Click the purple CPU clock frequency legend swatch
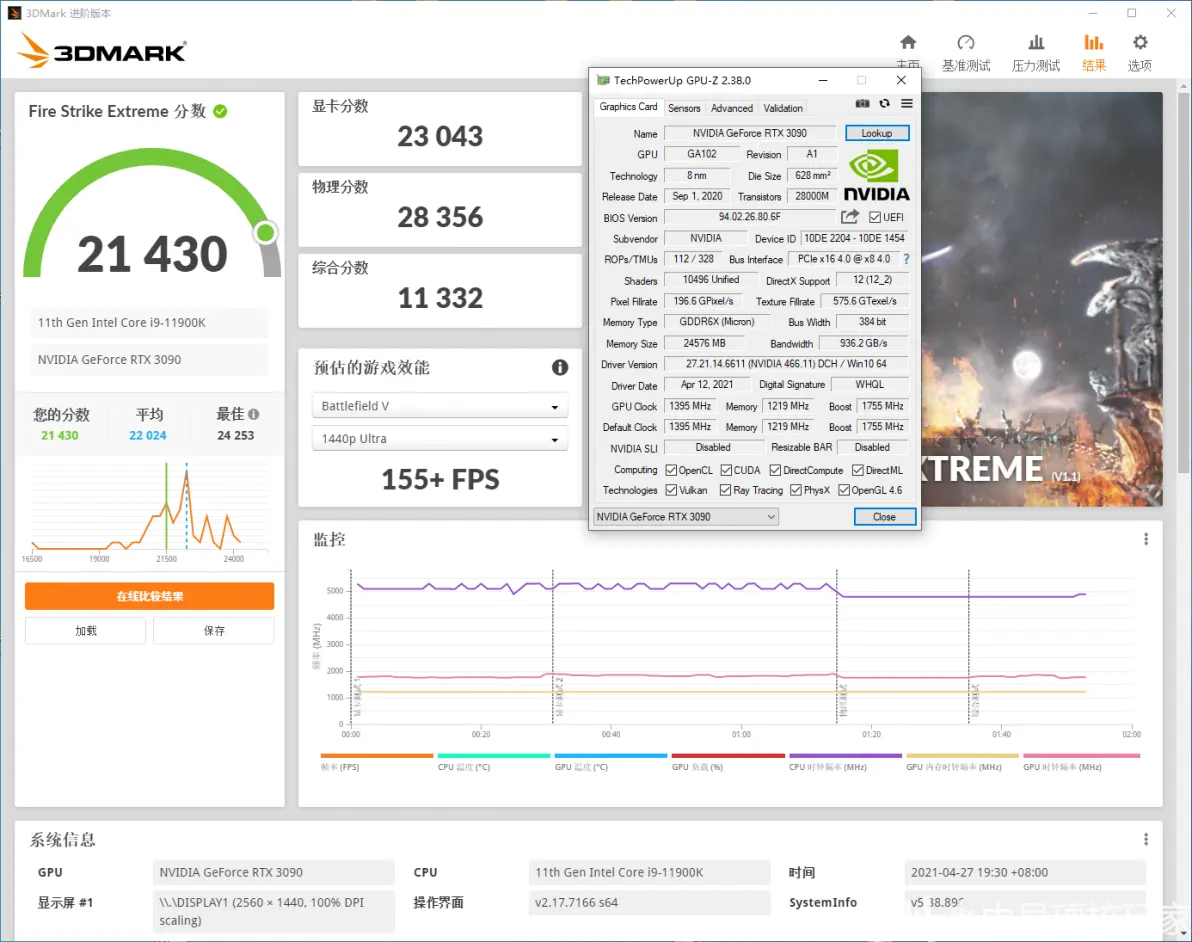 845,756
